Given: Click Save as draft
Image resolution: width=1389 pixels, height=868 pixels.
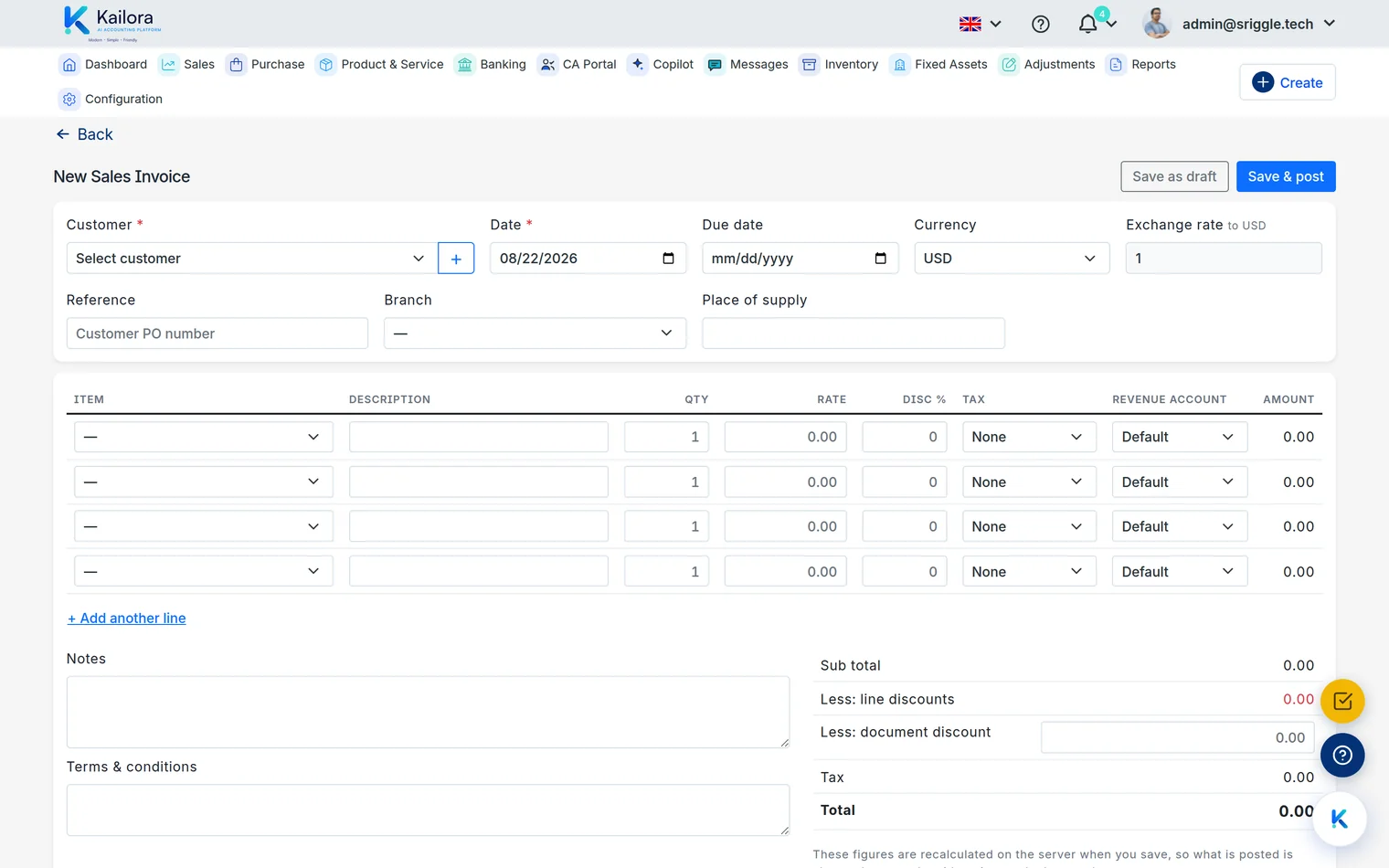Looking at the screenshot, I should pyautogui.click(x=1174, y=176).
